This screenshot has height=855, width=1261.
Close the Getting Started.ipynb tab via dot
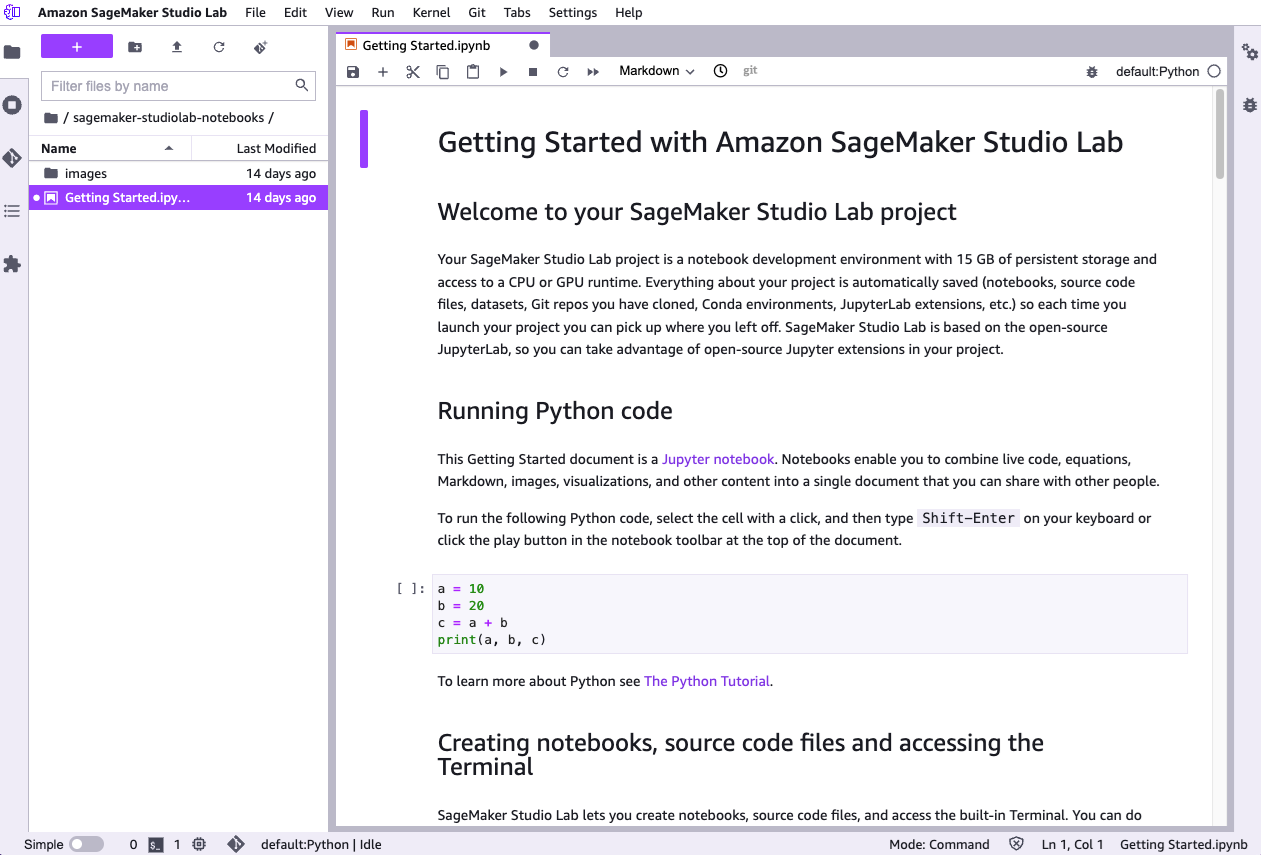(533, 45)
